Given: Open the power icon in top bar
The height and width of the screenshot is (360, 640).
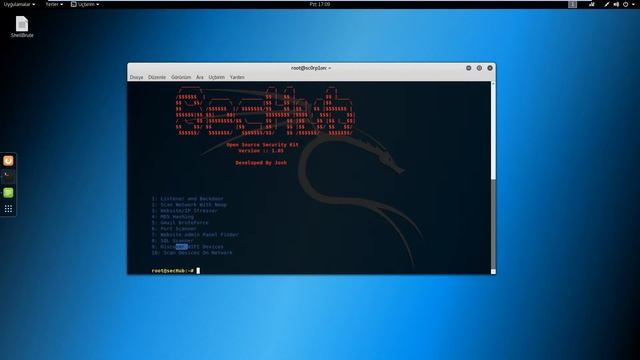Looking at the screenshot, I should (x=625, y=4).
